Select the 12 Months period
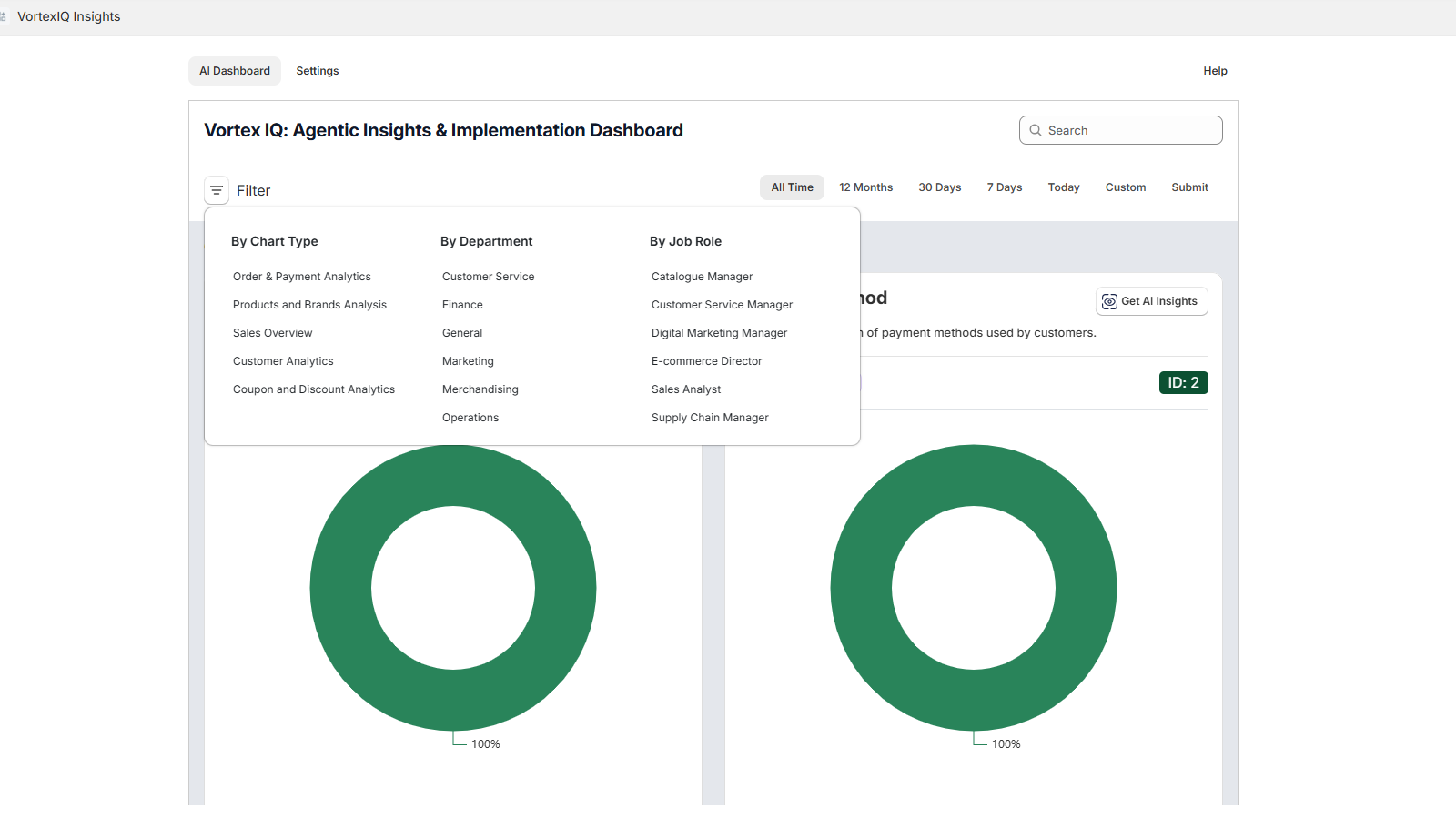Image resolution: width=1456 pixels, height=819 pixels. [x=865, y=187]
